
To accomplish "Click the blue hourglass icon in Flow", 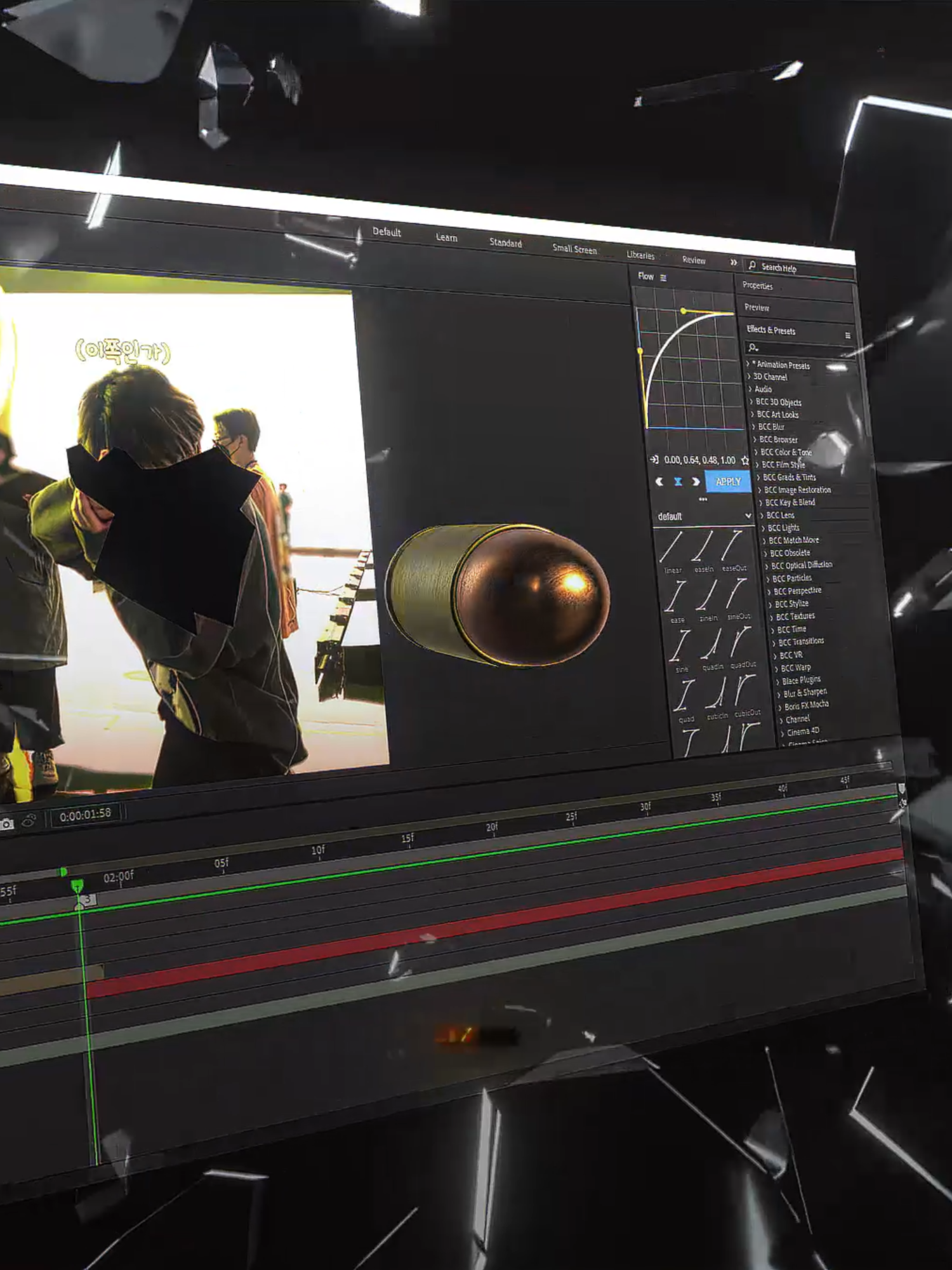I will (678, 481).
